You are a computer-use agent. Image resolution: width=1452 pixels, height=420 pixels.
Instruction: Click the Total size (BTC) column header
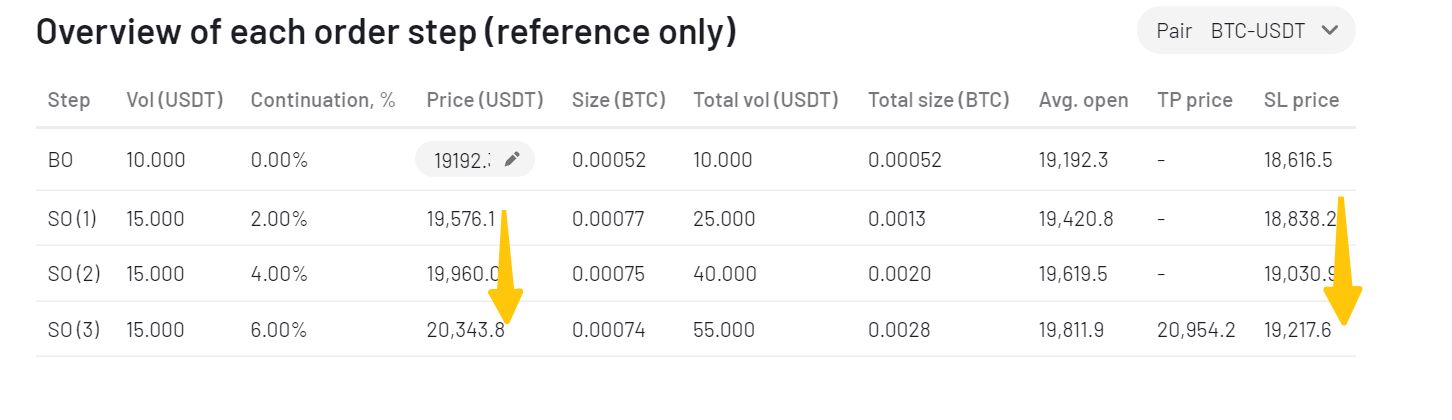point(939,100)
